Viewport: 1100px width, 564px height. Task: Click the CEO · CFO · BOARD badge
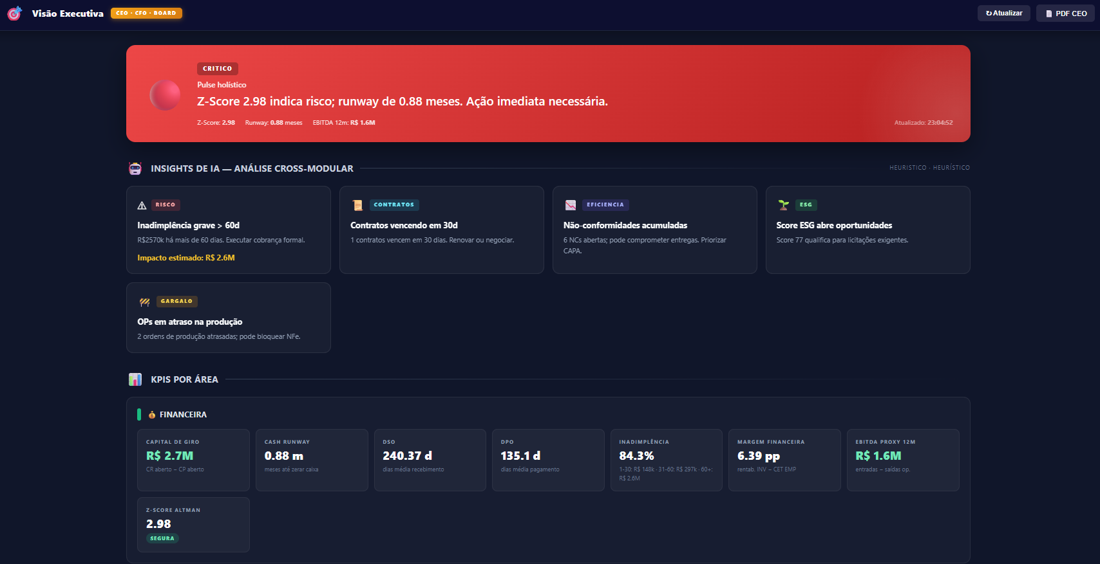tap(147, 13)
